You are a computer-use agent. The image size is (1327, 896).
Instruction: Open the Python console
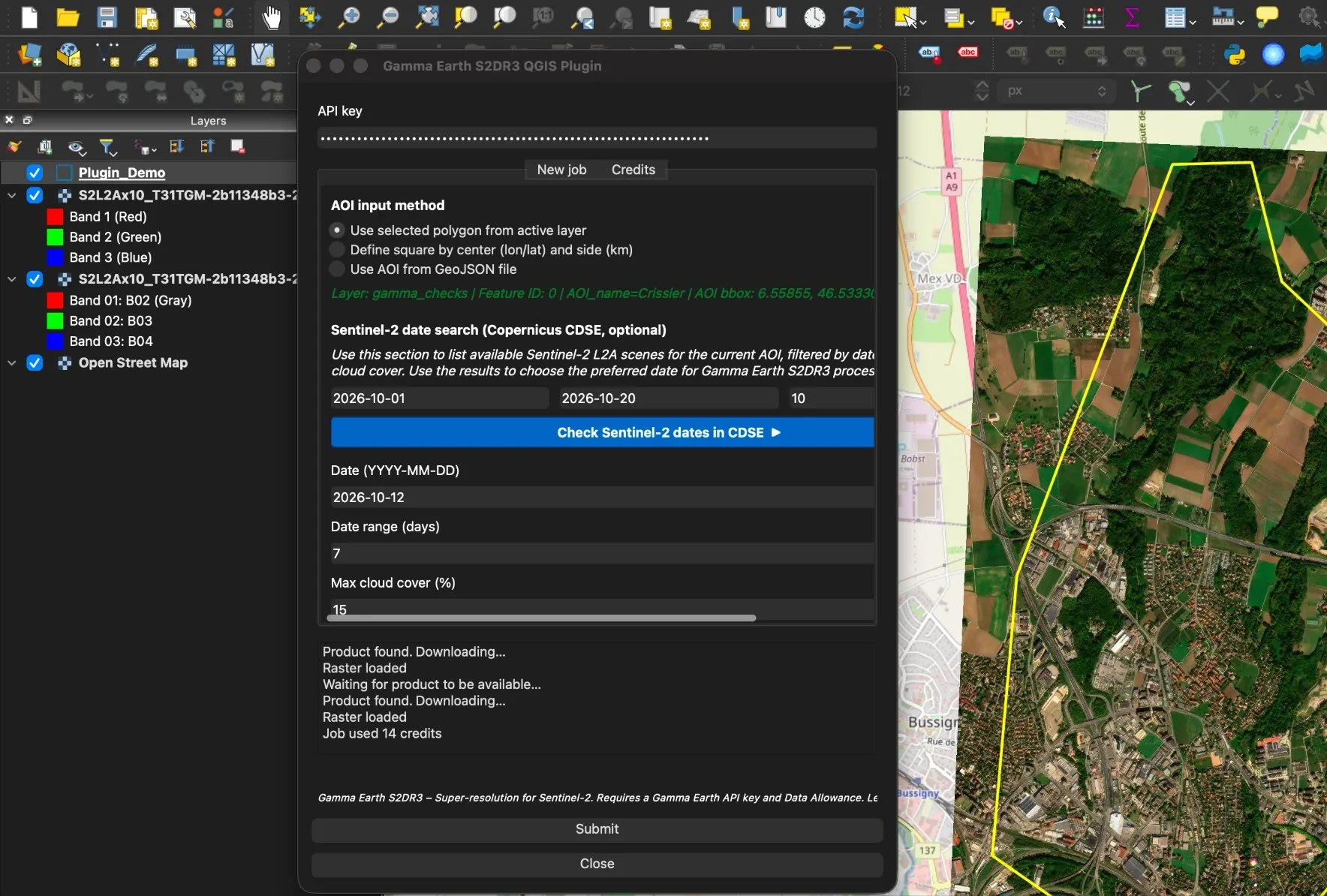1235,54
